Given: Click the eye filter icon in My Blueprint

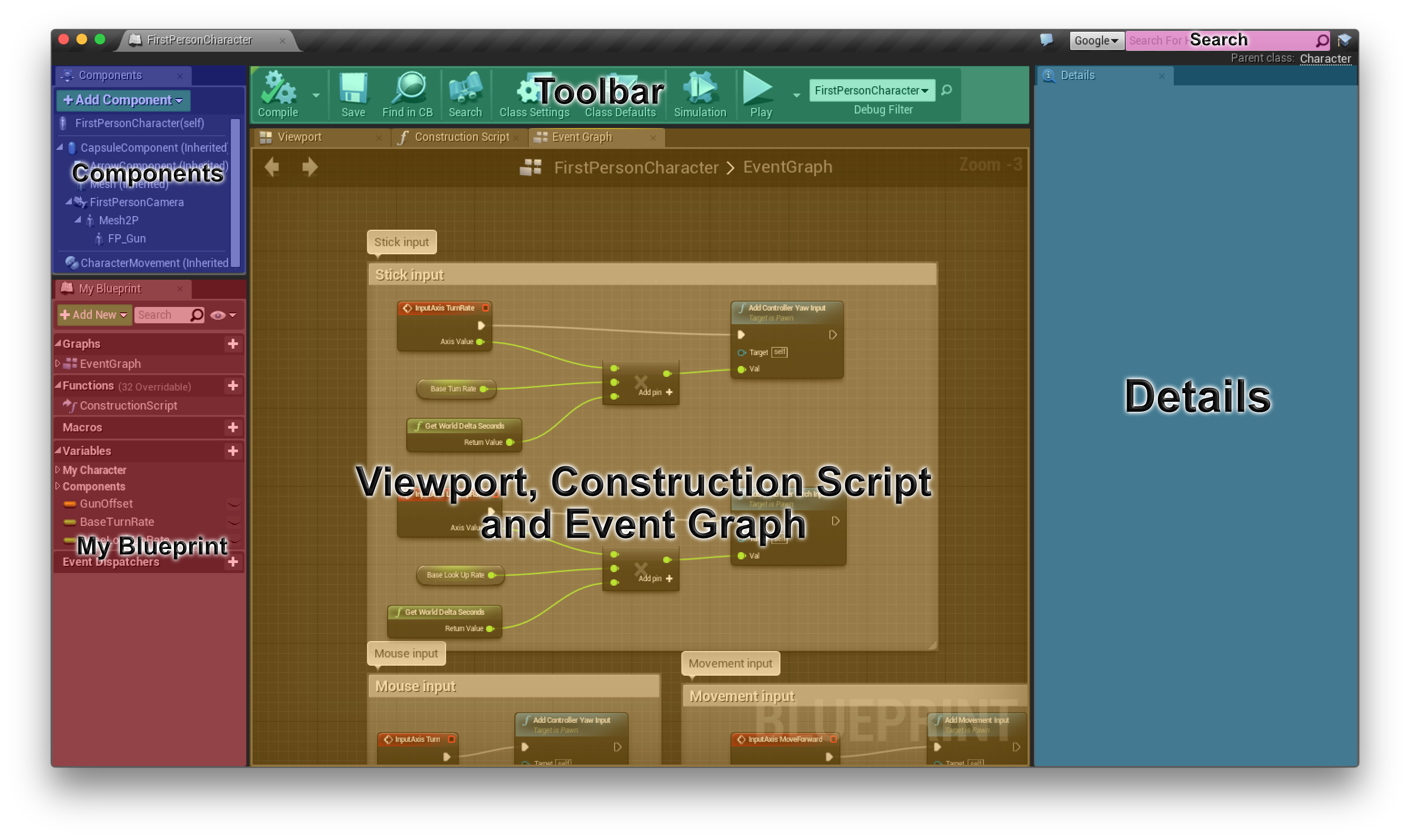Looking at the screenshot, I should point(218,315).
